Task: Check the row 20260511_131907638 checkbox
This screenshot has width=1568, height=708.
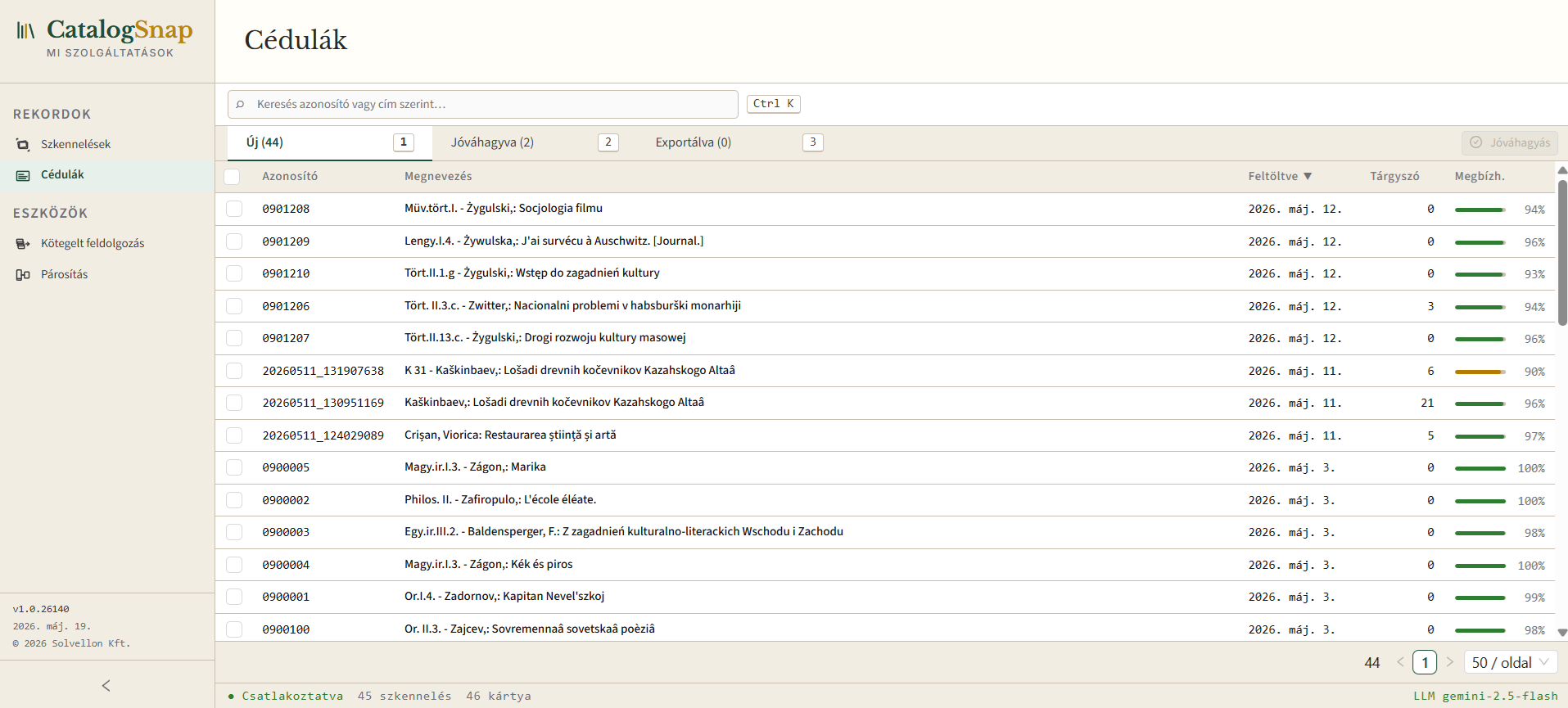Action: pos(234,371)
